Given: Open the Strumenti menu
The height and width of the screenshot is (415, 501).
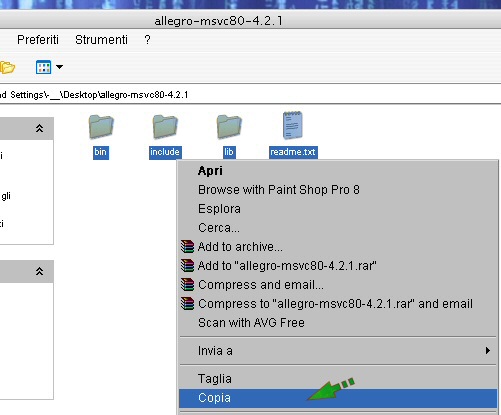Looking at the screenshot, I should 101,40.
